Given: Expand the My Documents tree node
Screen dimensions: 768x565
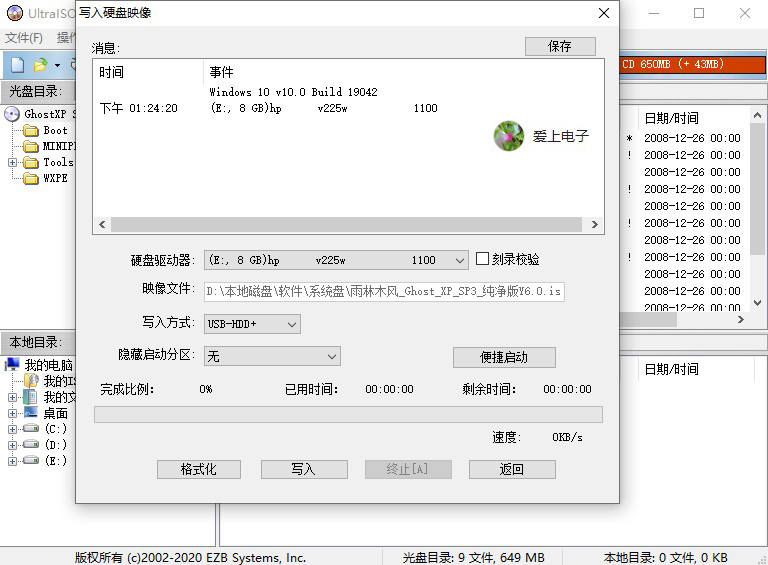Looking at the screenshot, I should 13,397.
